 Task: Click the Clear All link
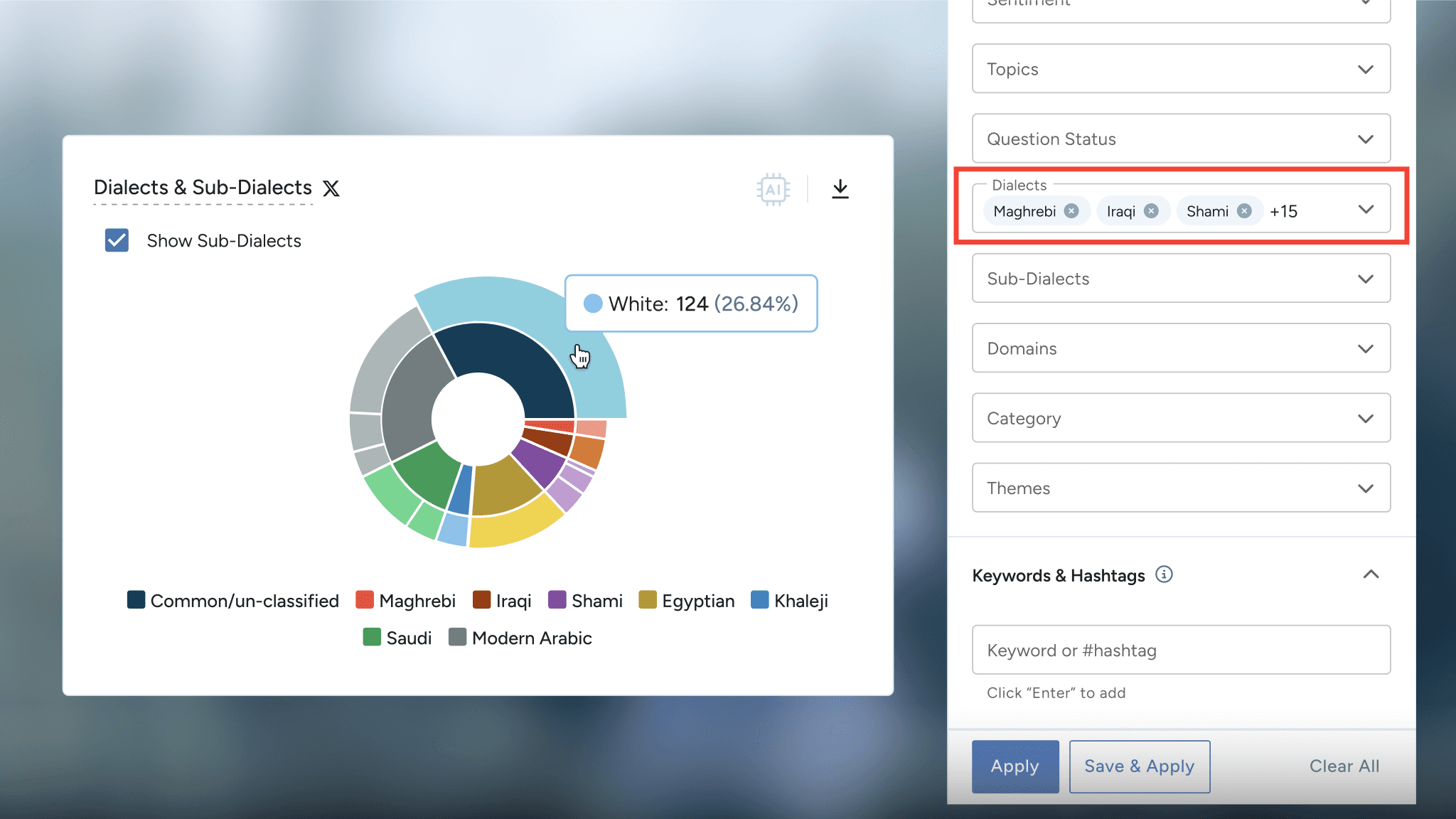coord(1344,766)
